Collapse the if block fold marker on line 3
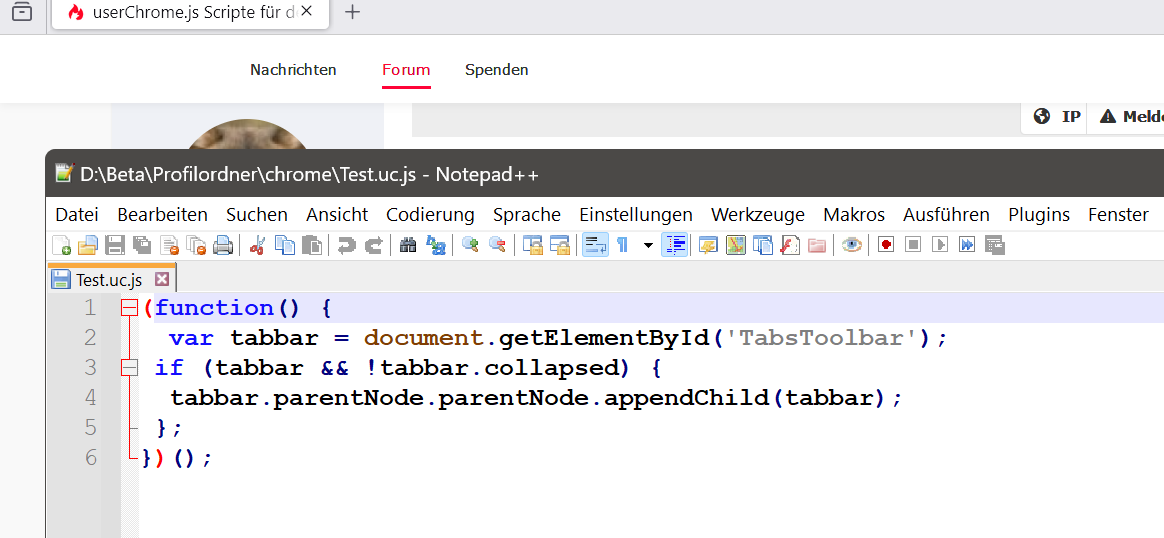 [x=128, y=368]
